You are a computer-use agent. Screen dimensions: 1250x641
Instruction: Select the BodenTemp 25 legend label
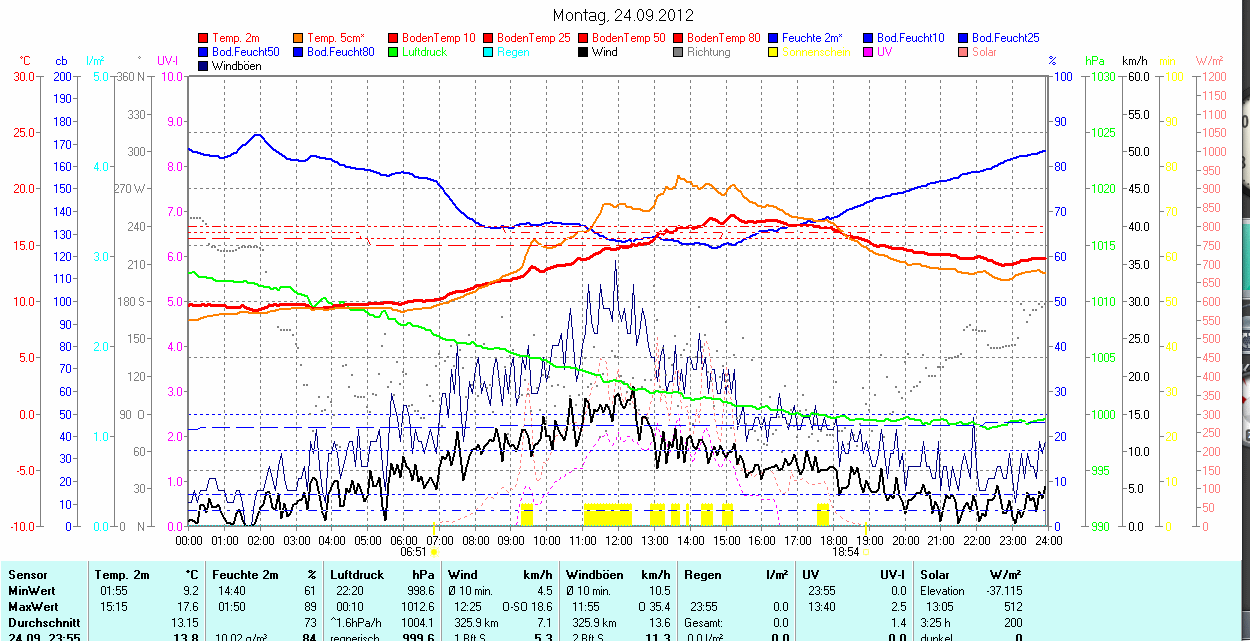[534, 38]
